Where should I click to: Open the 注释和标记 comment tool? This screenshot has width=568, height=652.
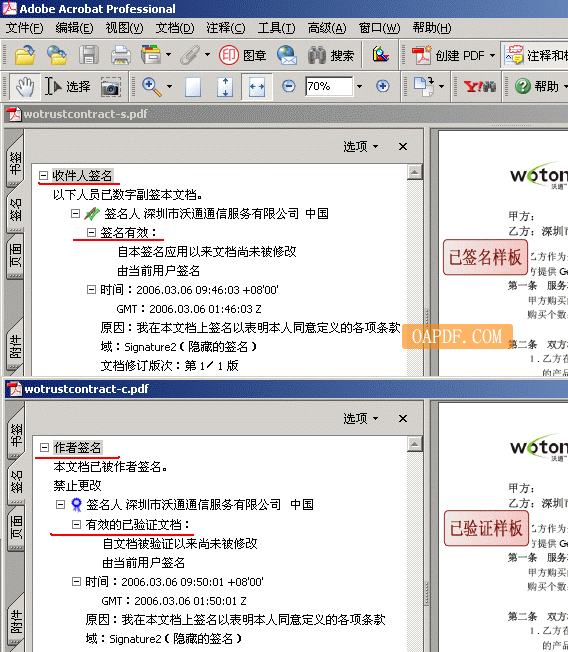[x=536, y=55]
